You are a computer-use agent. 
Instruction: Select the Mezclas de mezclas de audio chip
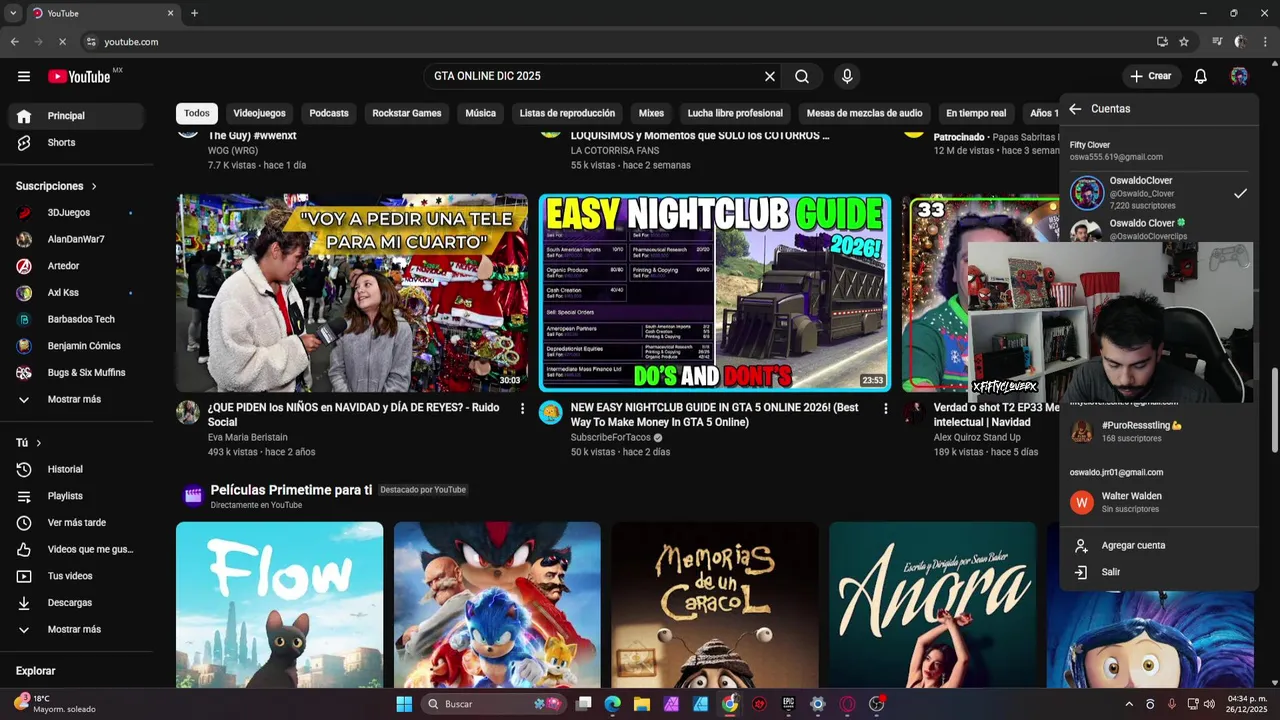865,113
